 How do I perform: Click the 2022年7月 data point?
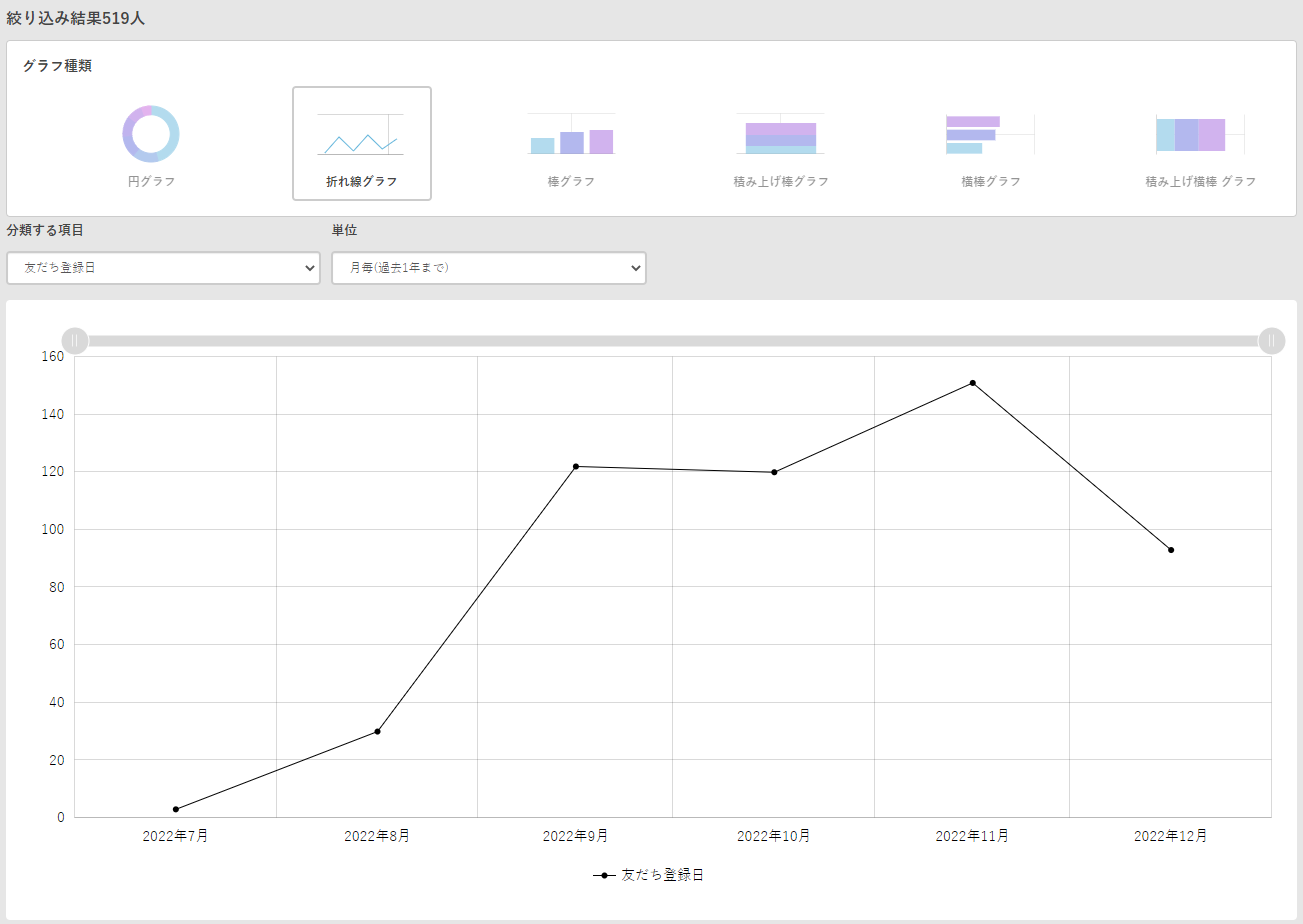pyautogui.click(x=176, y=809)
